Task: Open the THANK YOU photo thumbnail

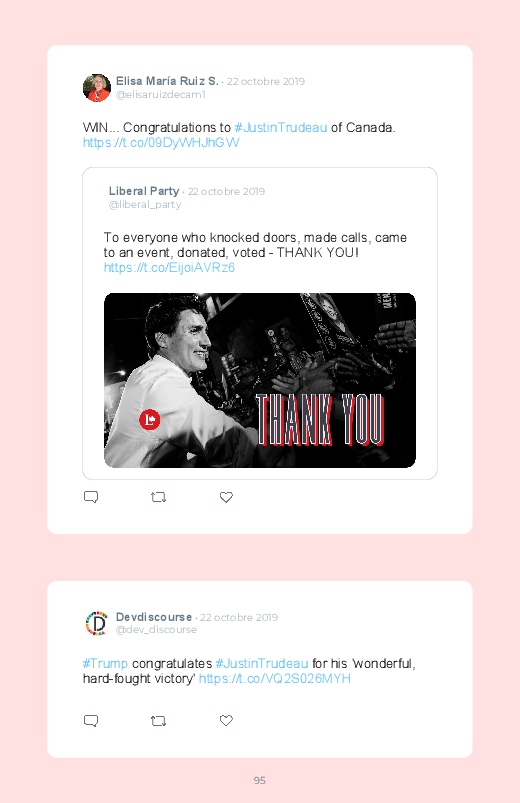Action: [x=260, y=380]
